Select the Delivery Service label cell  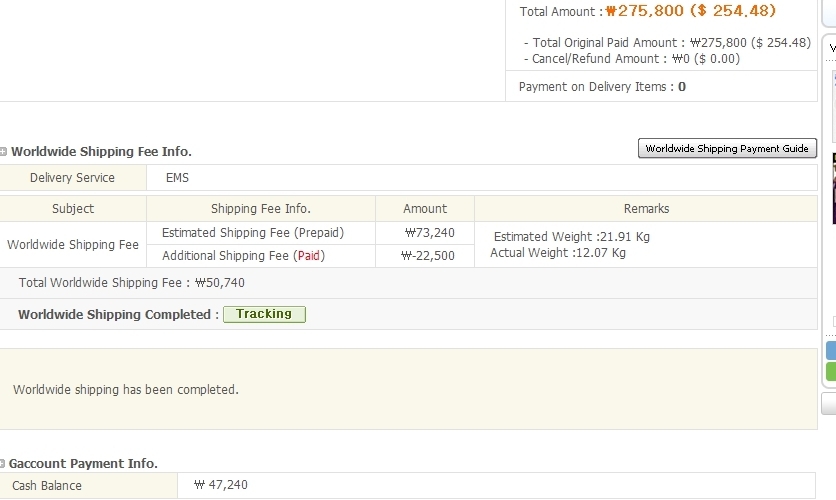click(x=72, y=178)
